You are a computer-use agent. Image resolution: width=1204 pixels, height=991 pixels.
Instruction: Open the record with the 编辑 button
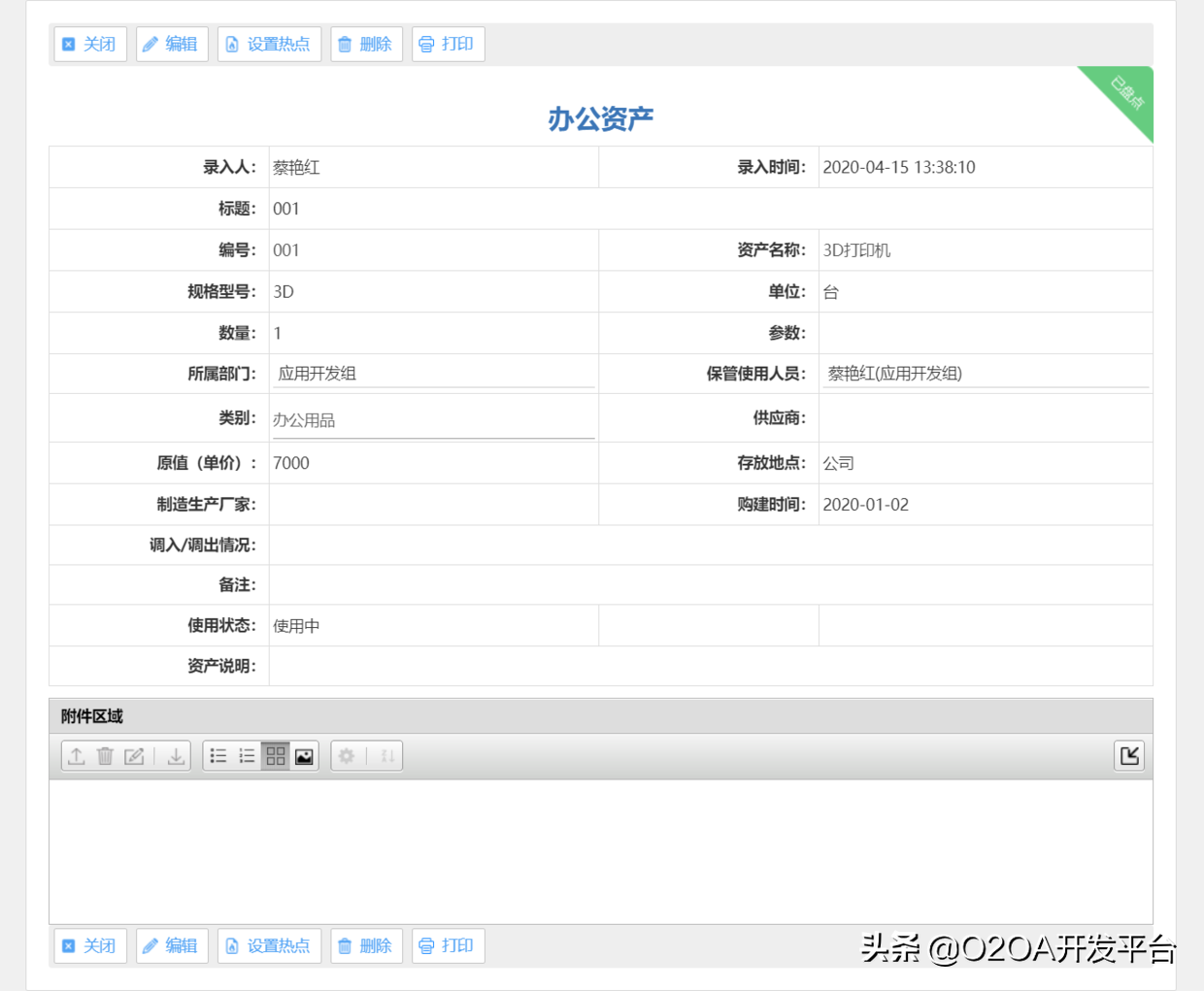pos(172,44)
